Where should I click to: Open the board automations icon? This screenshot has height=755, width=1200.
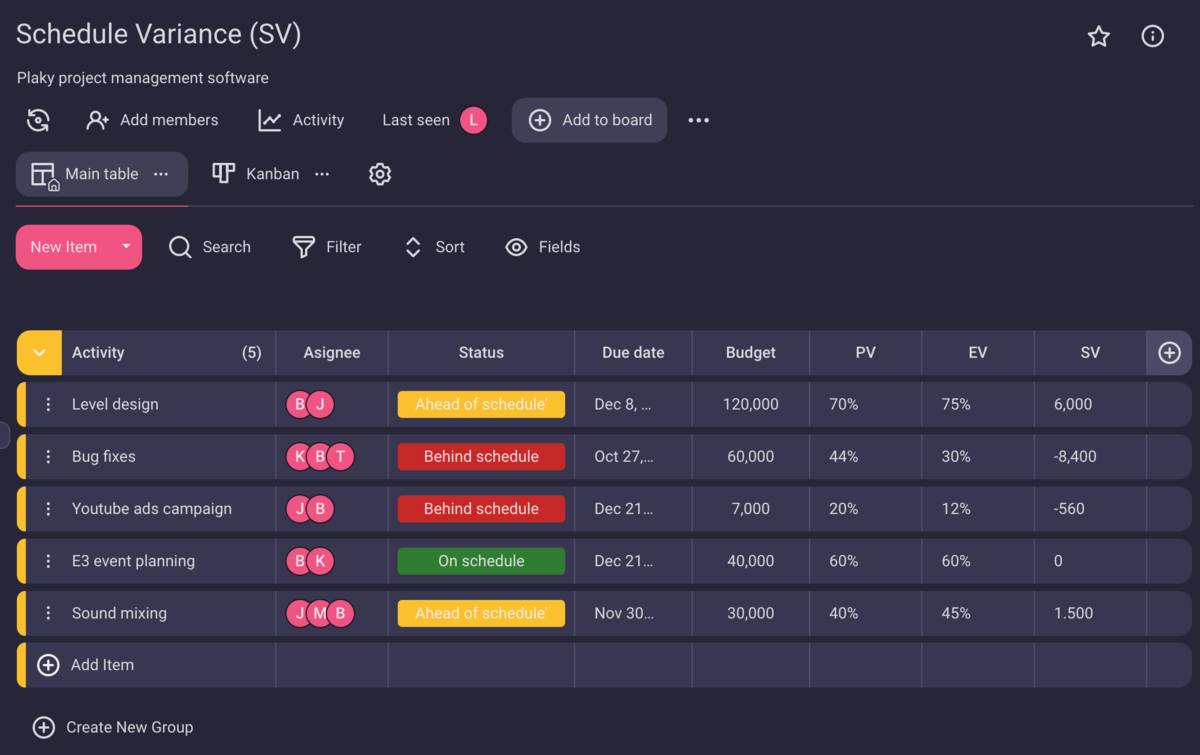(x=37, y=120)
